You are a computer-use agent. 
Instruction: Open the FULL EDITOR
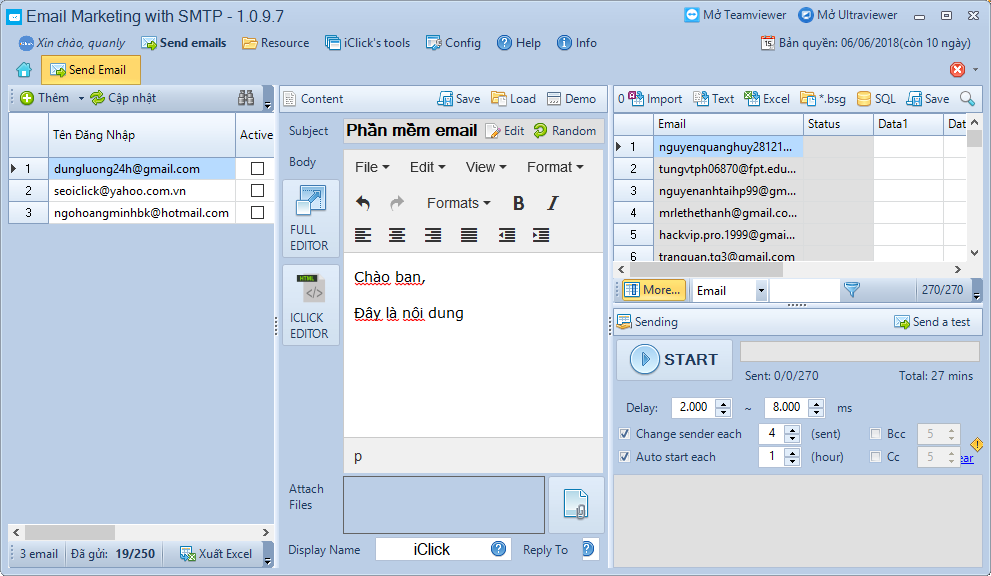coord(310,219)
